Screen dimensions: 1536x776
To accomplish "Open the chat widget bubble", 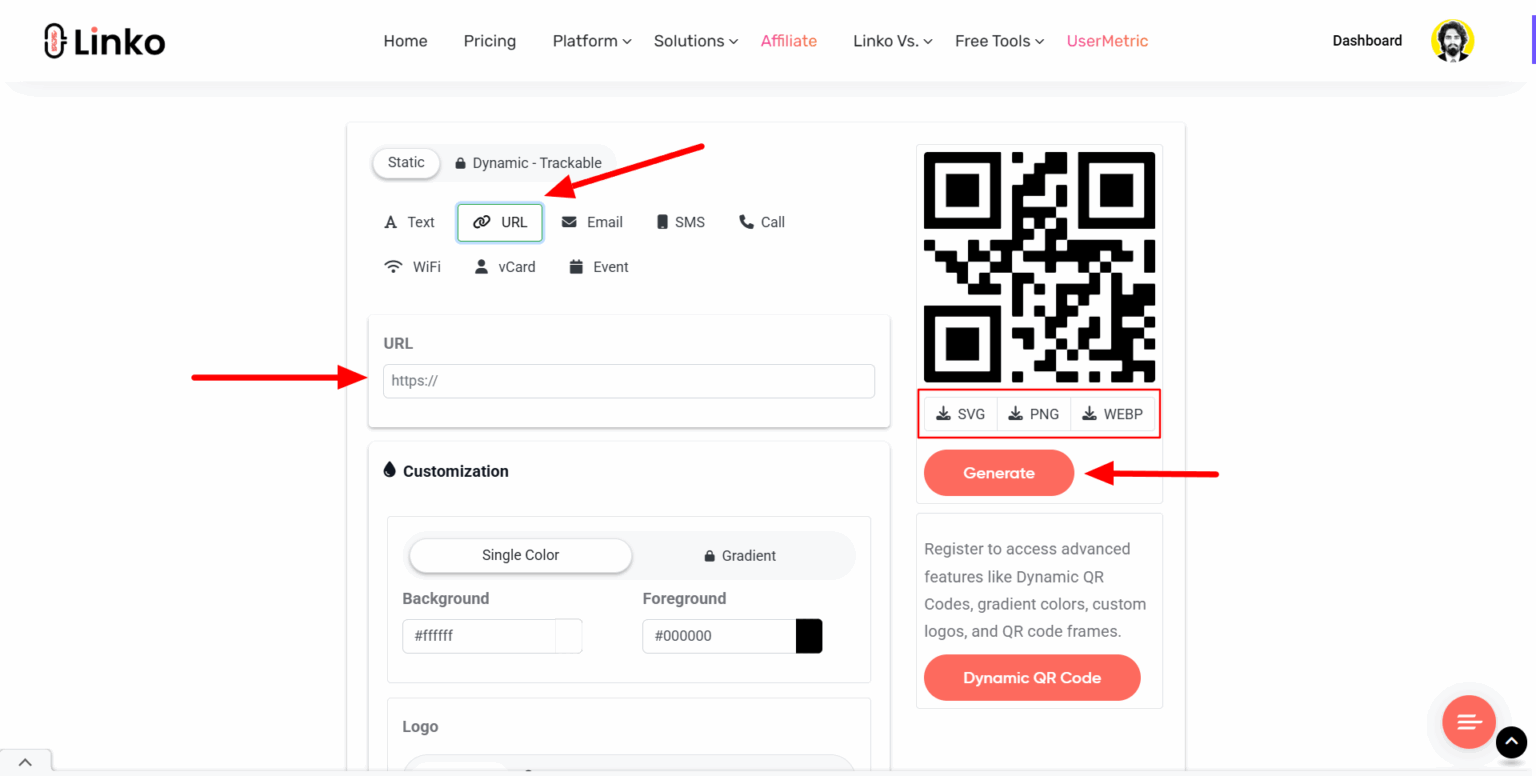I will [x=1468, y=722].
